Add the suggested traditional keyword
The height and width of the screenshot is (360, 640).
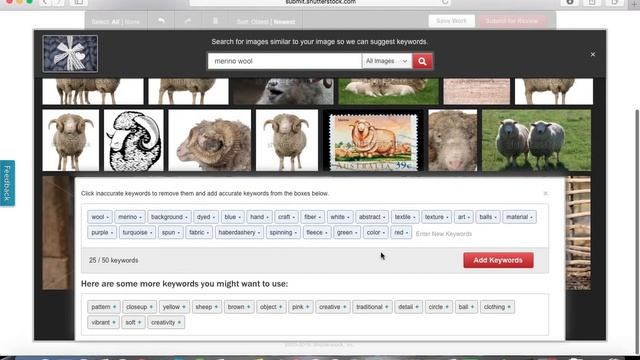click(372, 307)
